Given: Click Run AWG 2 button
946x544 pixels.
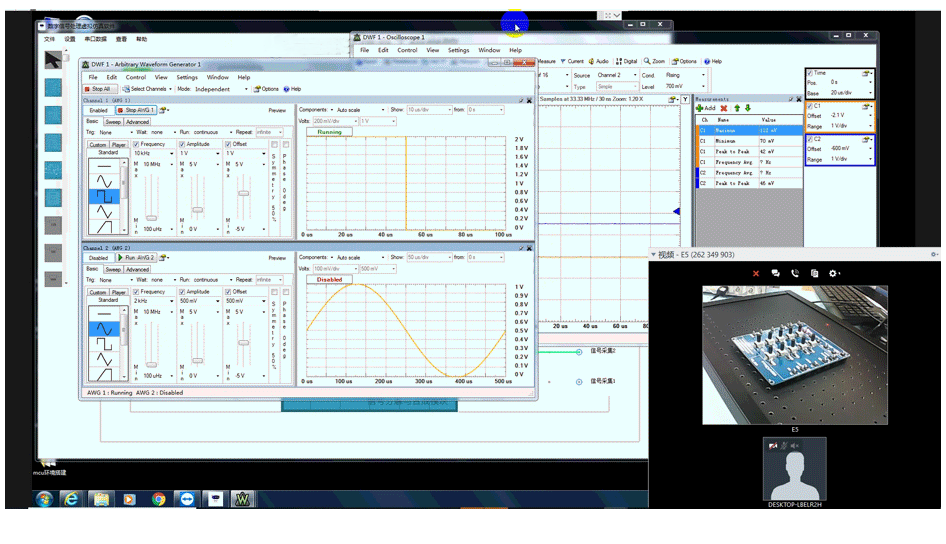Looking at the screenshot, I should click(x=136, y=258).
